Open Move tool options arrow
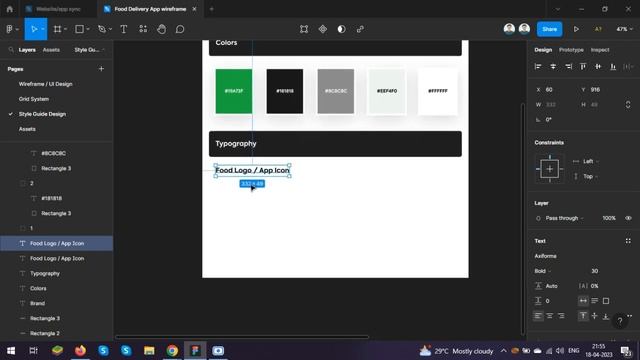Image resolution: width=640 pixels, height=360 pixels. [43, 29]
